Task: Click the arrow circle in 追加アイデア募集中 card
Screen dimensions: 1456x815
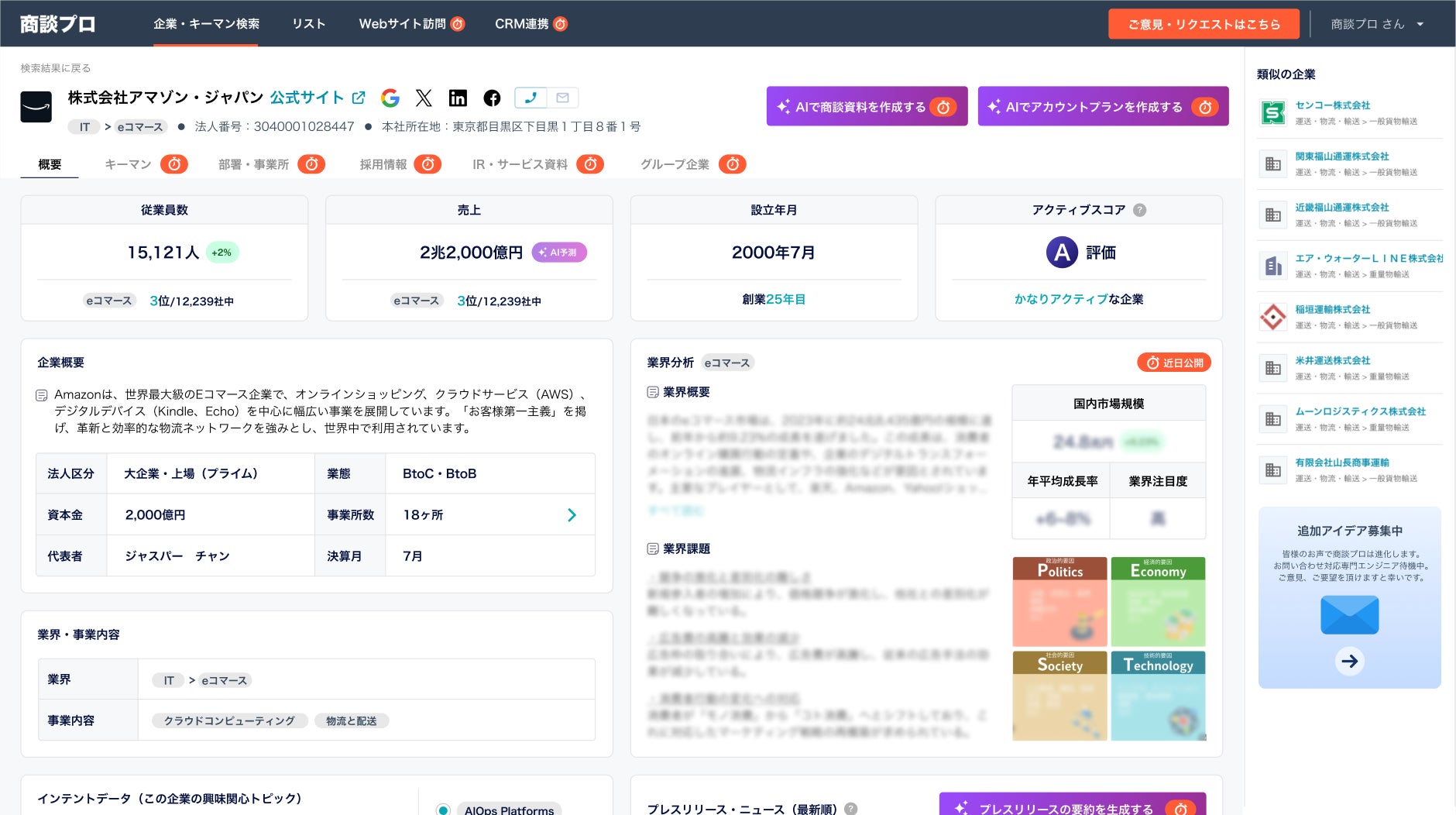Action: point(1350,661)
